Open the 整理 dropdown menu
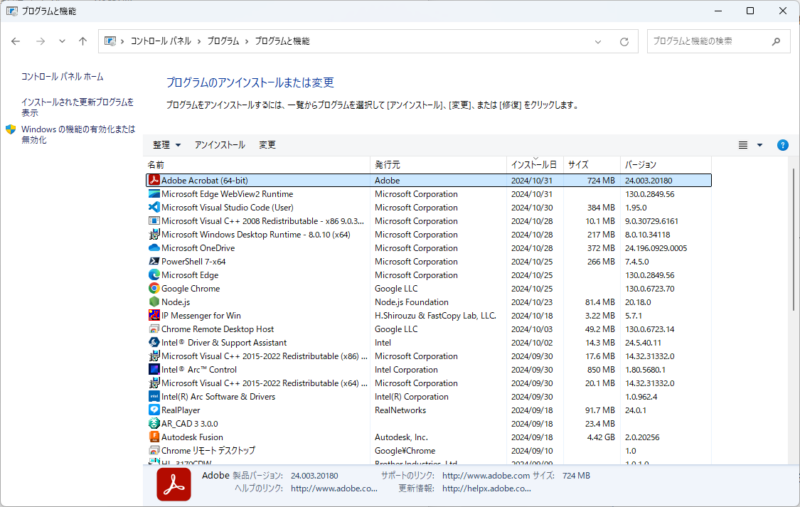This screenshot has width=800, height=507. [166, 145]
